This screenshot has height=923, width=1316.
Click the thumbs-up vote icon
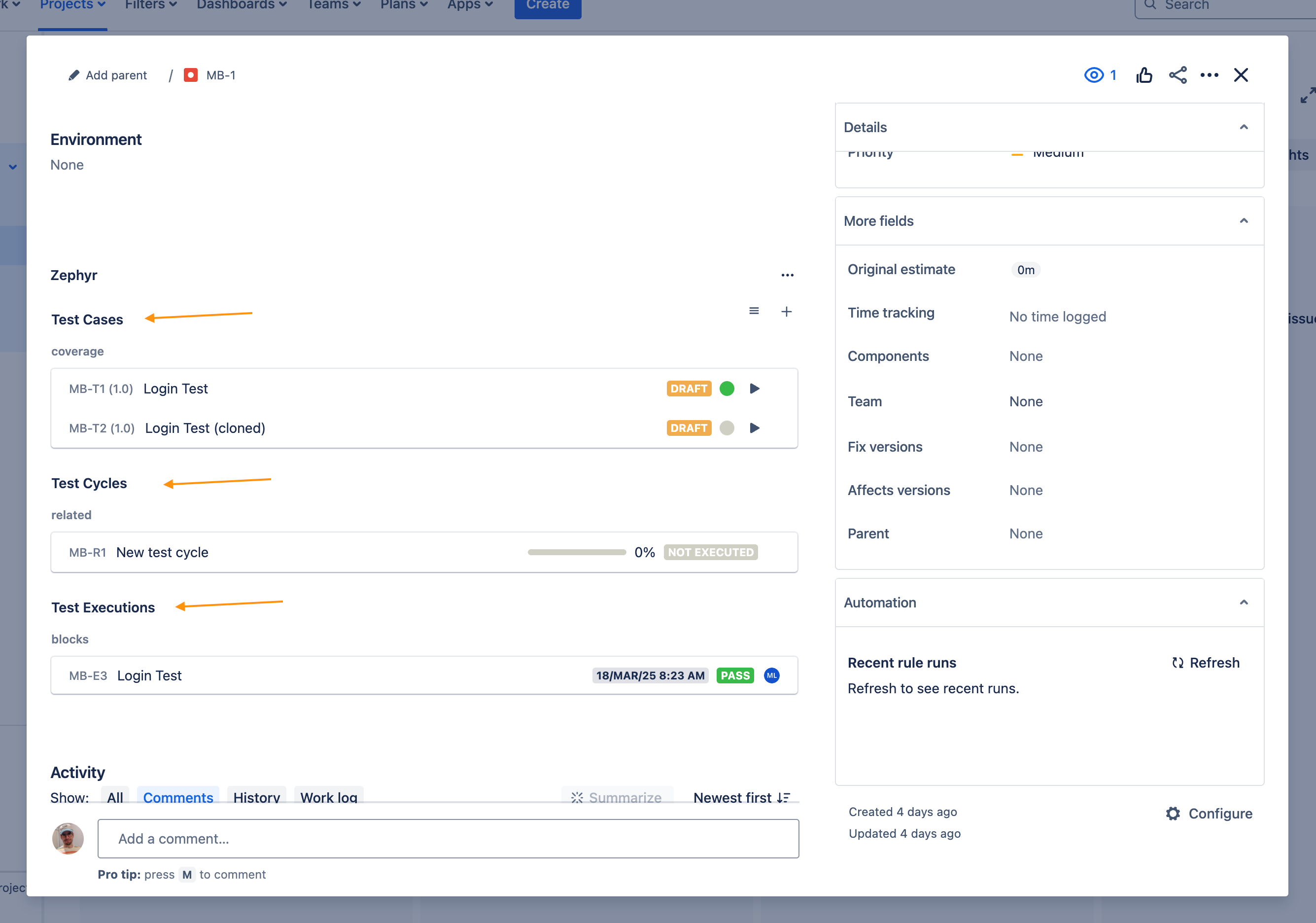coord(1144,75)
